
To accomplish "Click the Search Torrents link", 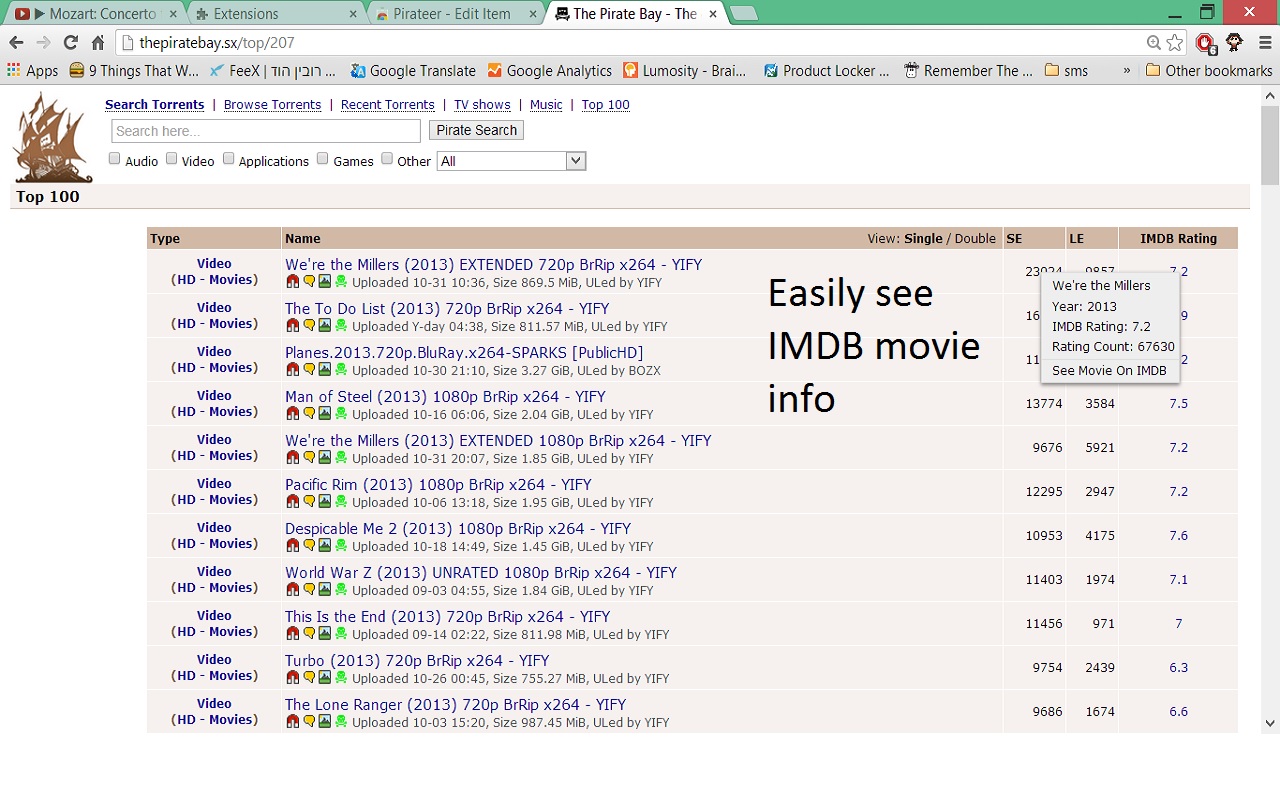I will click(x=155, y=105).
